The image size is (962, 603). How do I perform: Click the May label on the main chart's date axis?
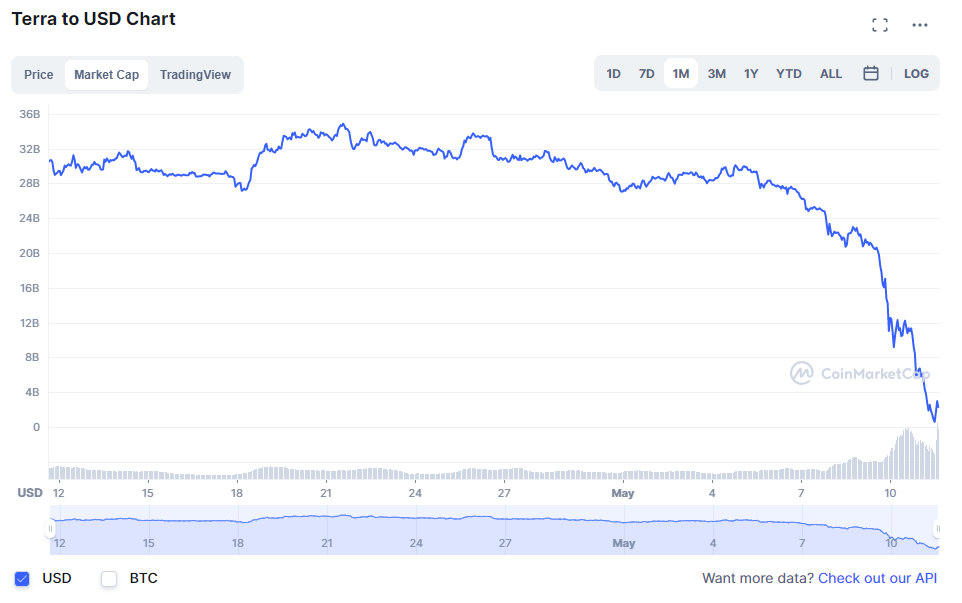(623, 493)
